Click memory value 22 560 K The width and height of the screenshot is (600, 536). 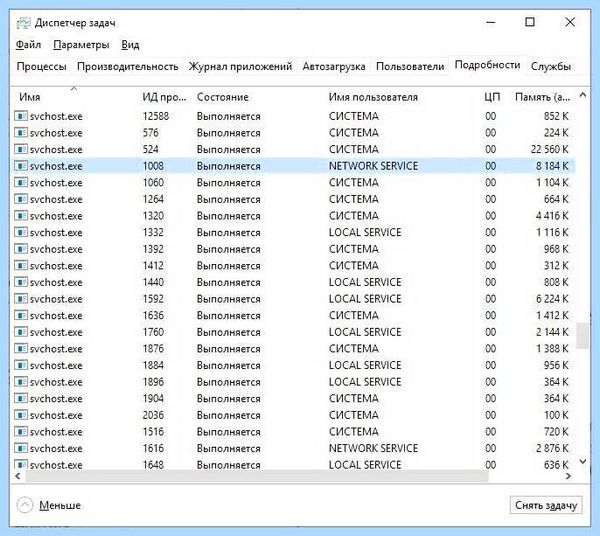(x=549, y=149)
